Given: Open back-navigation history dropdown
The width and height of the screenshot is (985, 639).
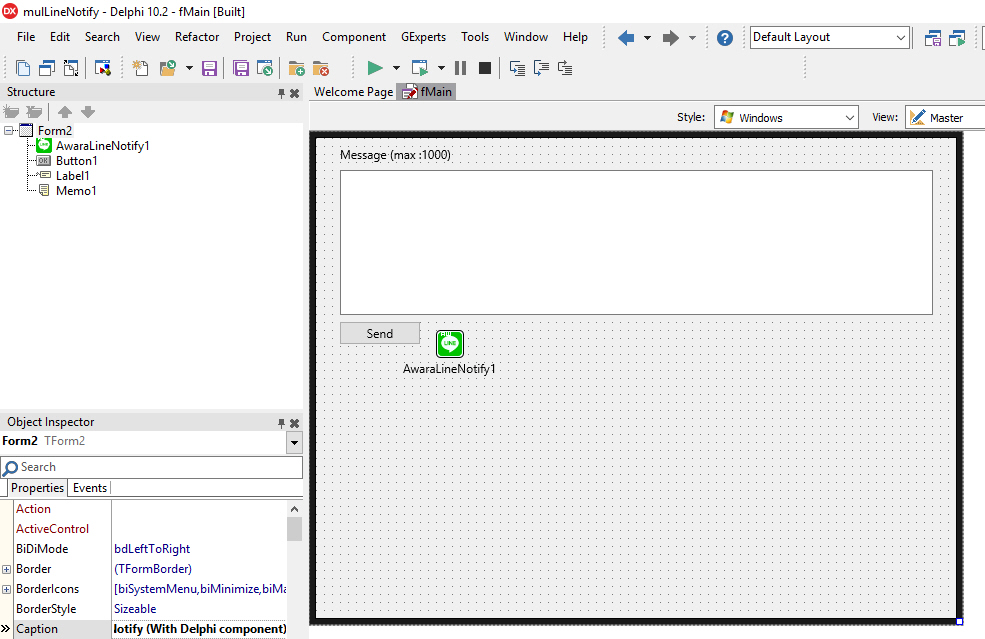Looking at the screenshot, I should [647, 38].
